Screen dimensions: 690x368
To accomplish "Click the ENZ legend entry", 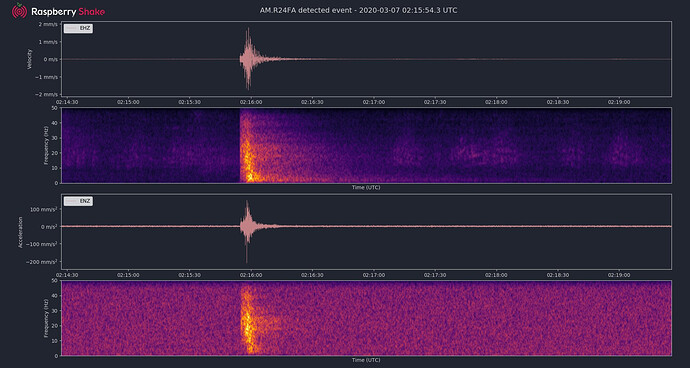I will (x=78, y=201).
